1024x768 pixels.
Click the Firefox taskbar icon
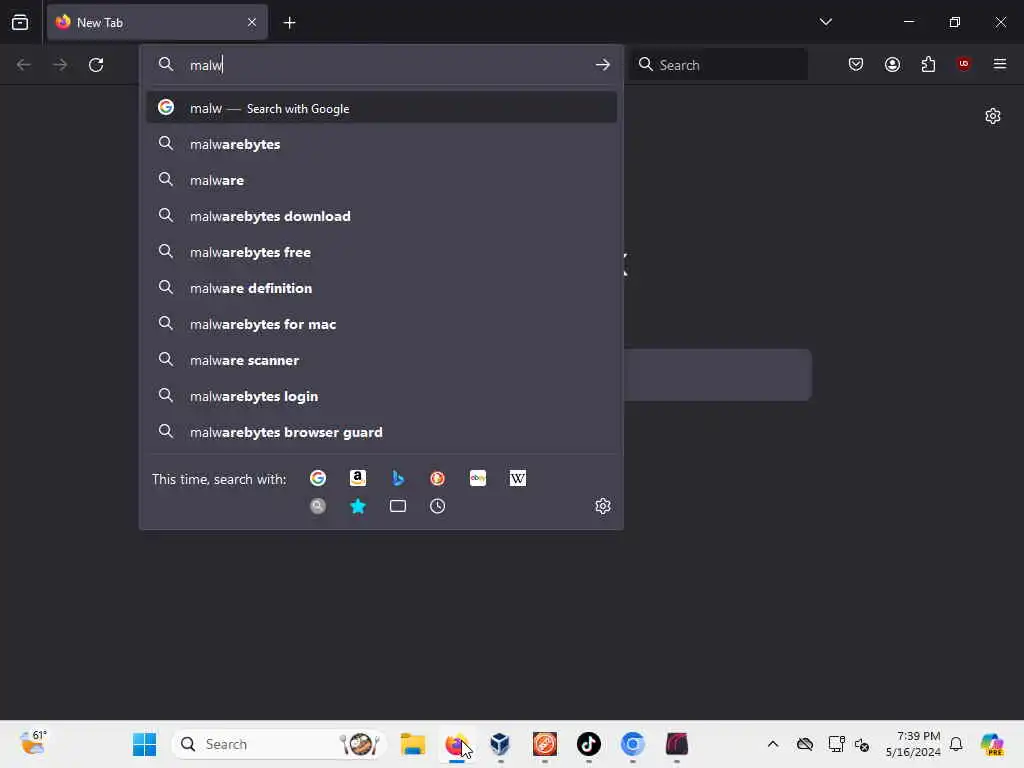(456, 744)
